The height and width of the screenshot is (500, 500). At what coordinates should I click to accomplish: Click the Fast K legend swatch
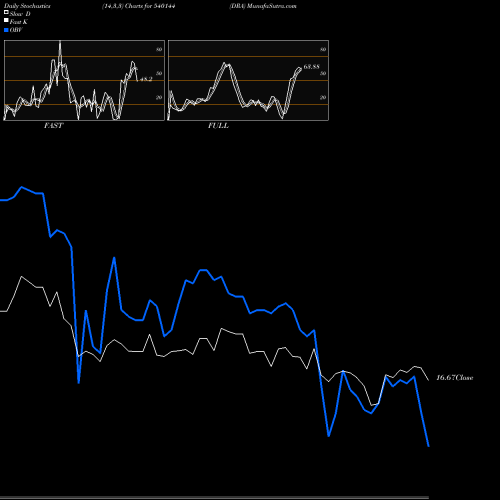tap(6, 20)
